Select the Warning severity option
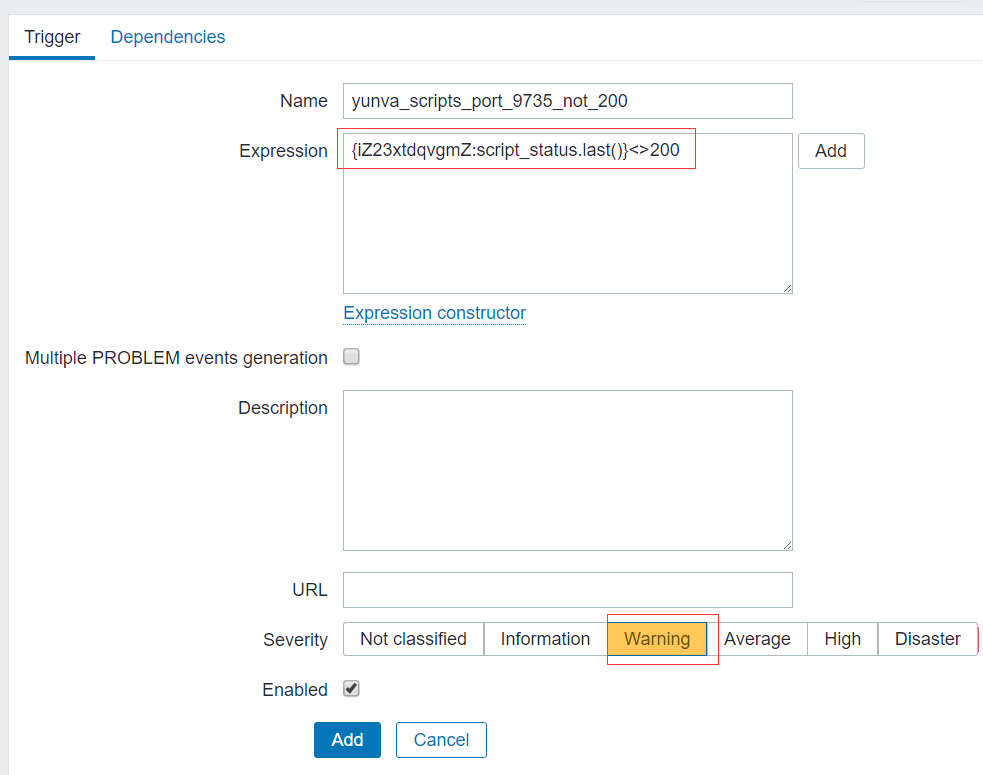 [x=657, y=639]
